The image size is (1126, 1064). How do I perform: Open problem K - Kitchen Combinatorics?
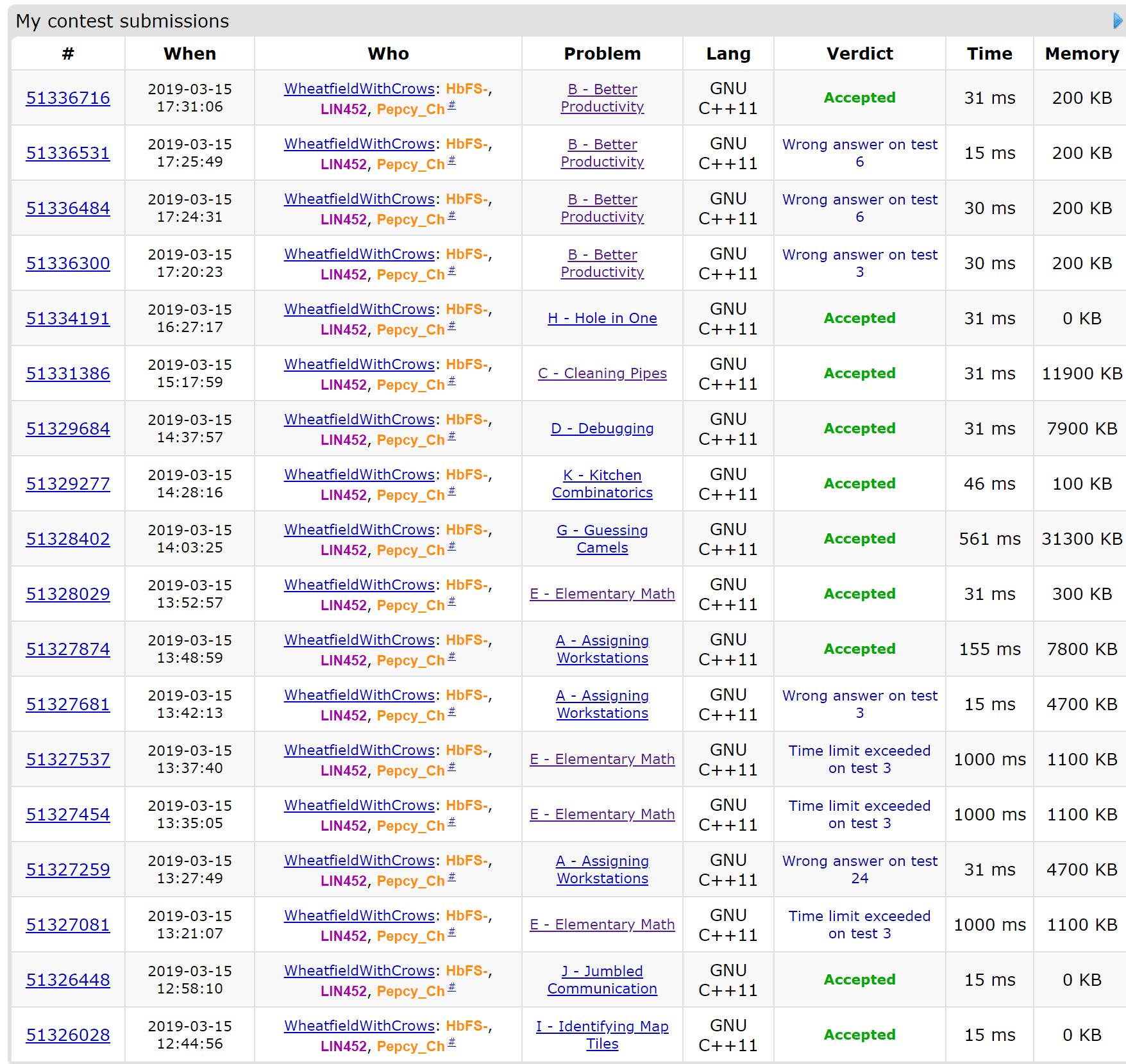click(602, 484)
